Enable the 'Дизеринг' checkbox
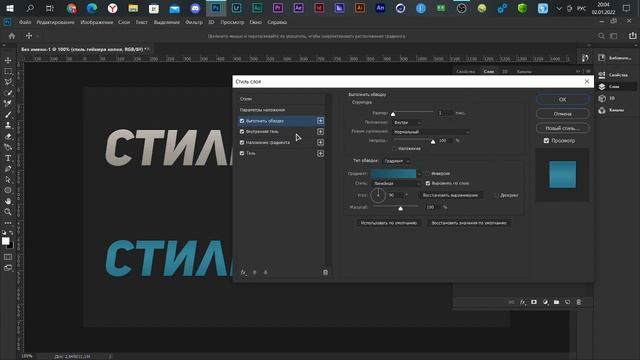The height and width of the screenshot is (360, 640). [496, 195]
